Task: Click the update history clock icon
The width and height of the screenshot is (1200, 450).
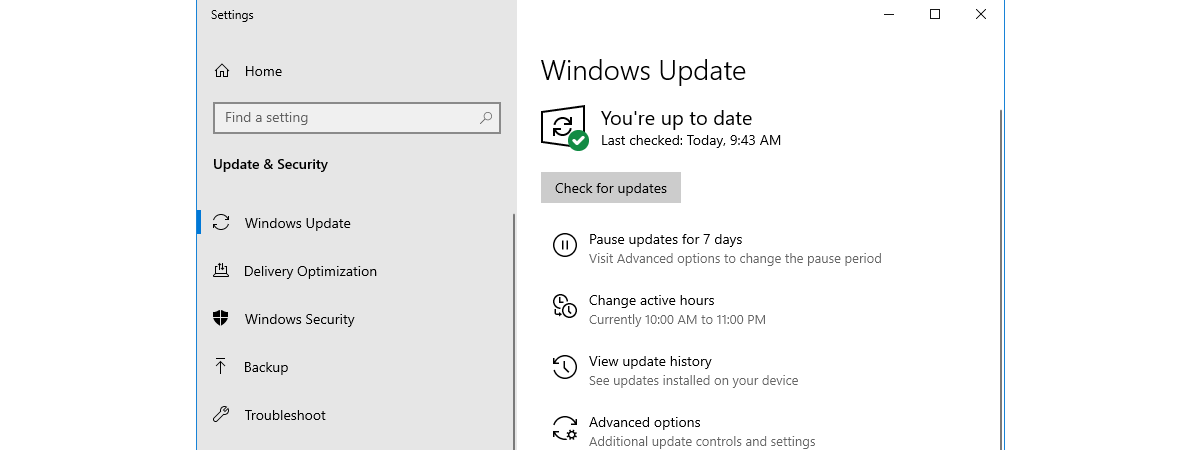Action: click(x=564, y=368)
